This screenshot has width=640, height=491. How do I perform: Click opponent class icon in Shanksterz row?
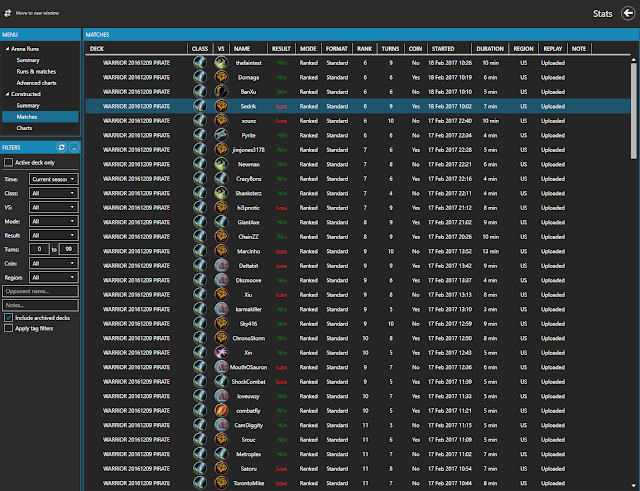coord(221,193)
